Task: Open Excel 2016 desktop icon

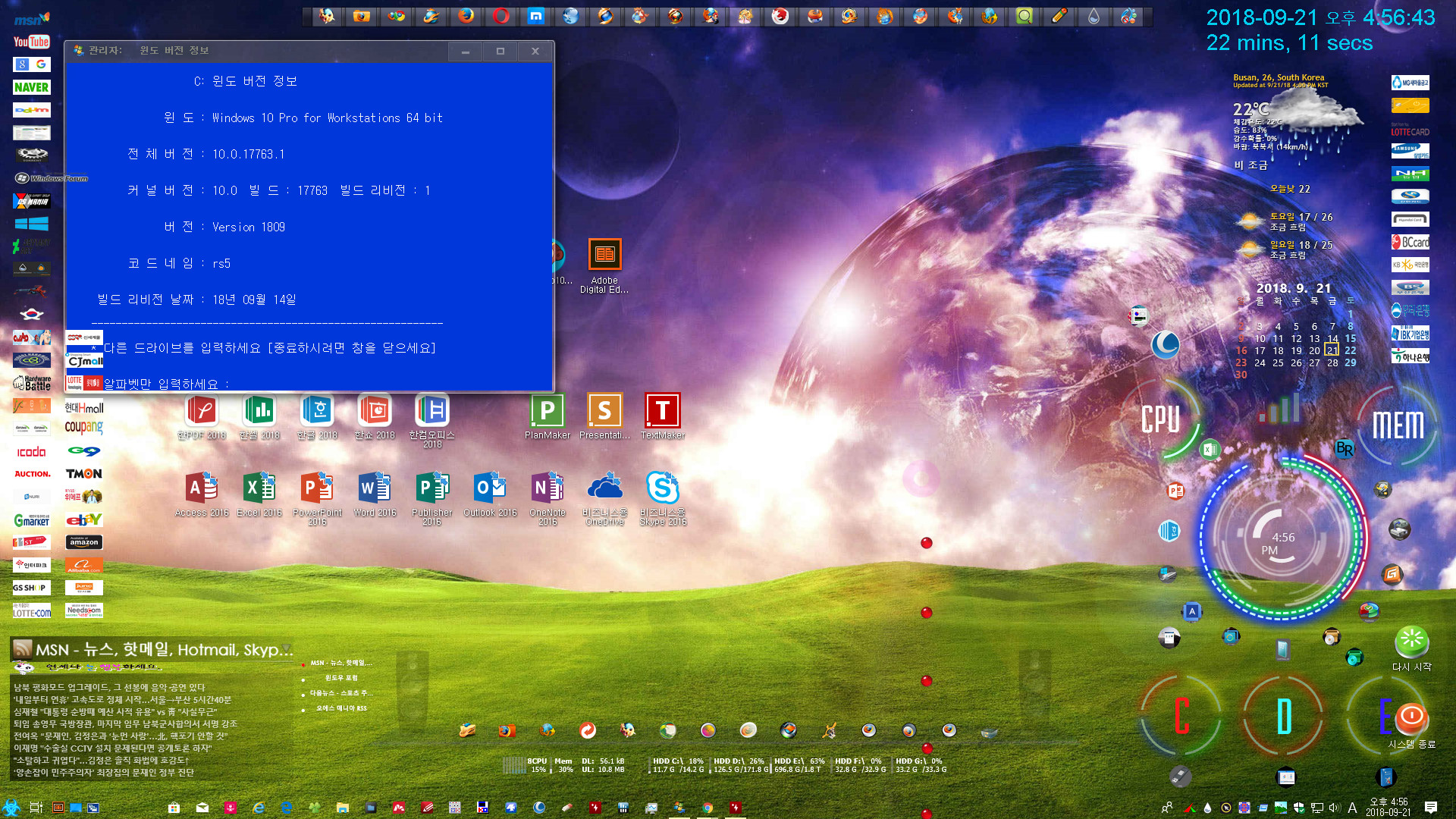Action: 259,494
